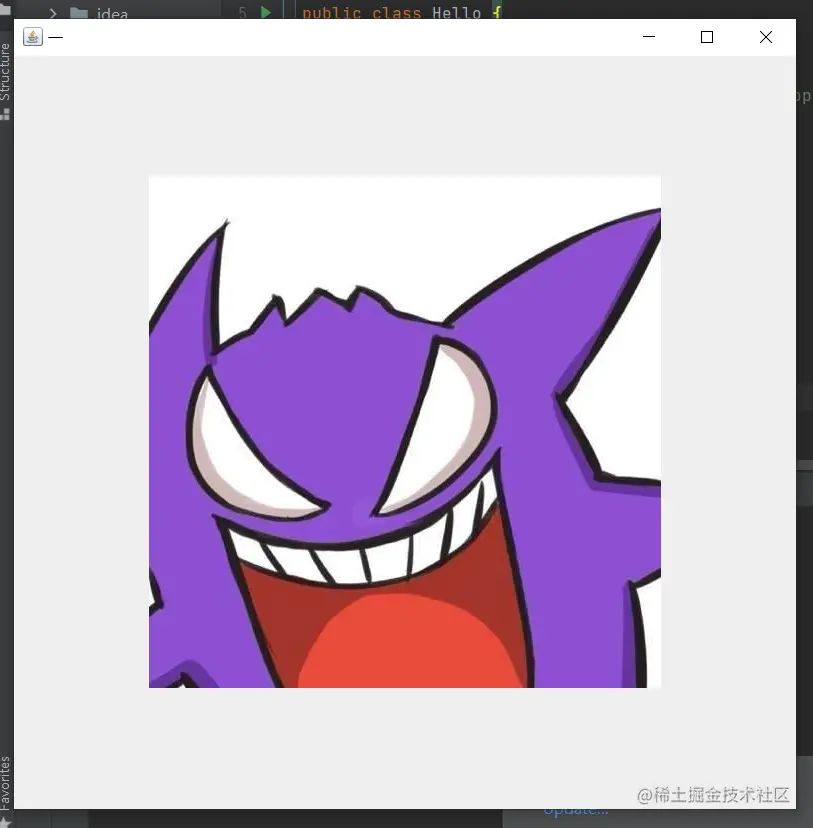Click 'public class Hello' code line in editor

point(402,13)
